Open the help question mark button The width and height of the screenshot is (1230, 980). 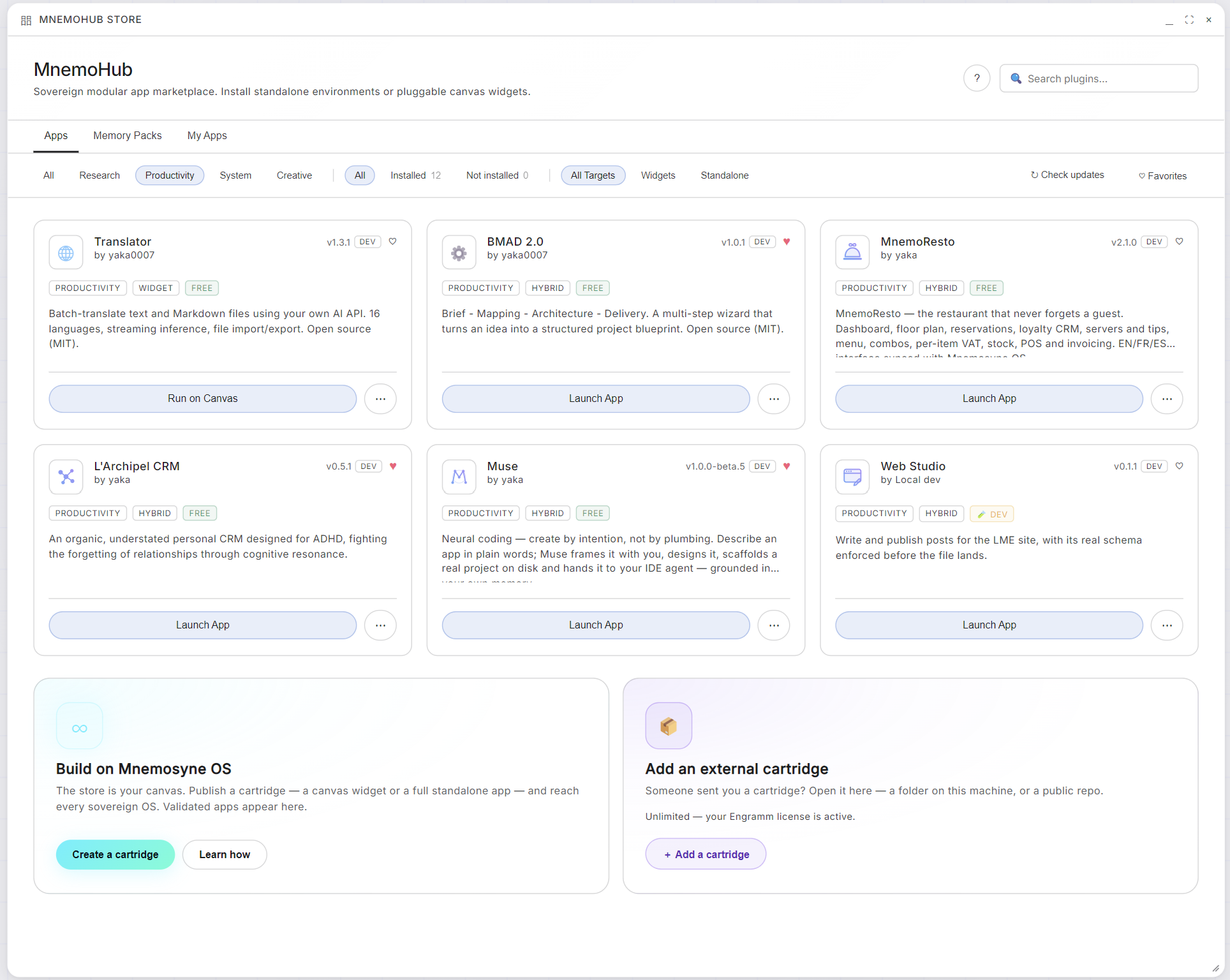click(977, 78)
